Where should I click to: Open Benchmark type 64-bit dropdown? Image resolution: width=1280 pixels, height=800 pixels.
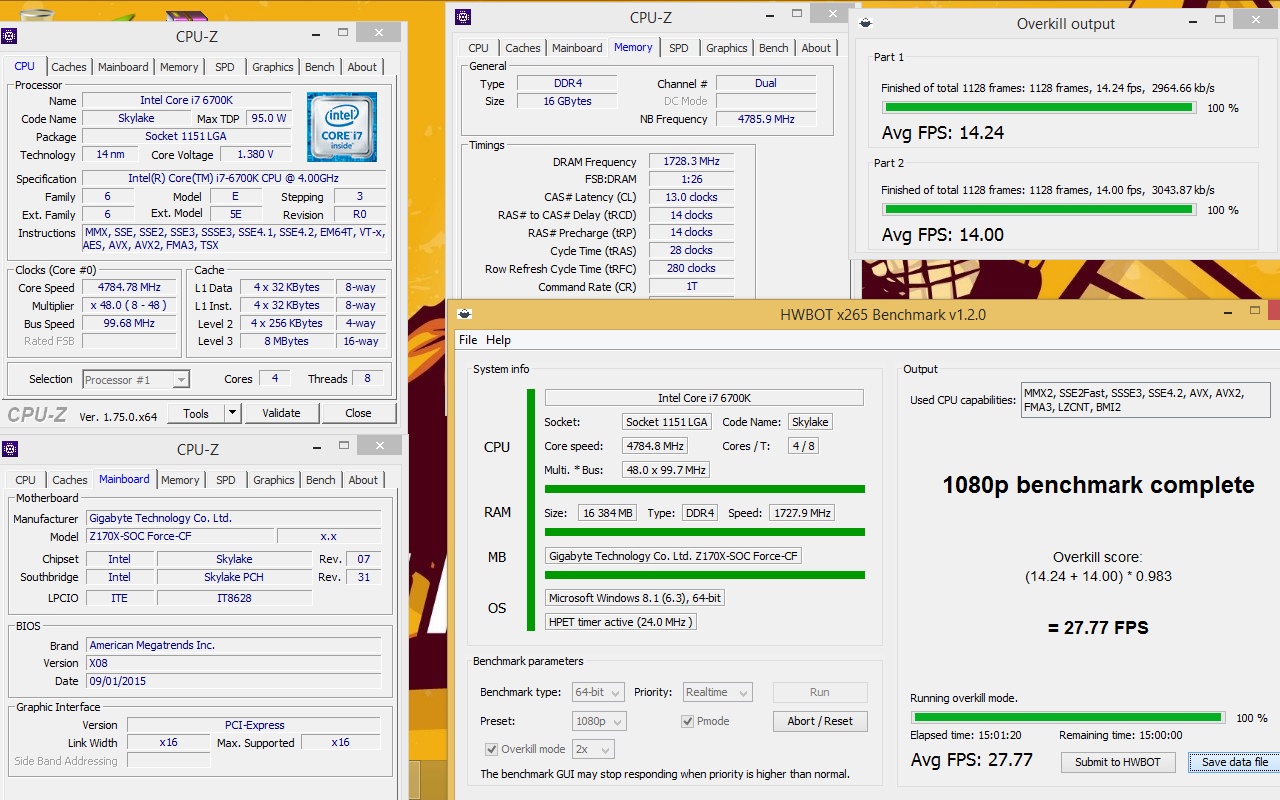599,692
